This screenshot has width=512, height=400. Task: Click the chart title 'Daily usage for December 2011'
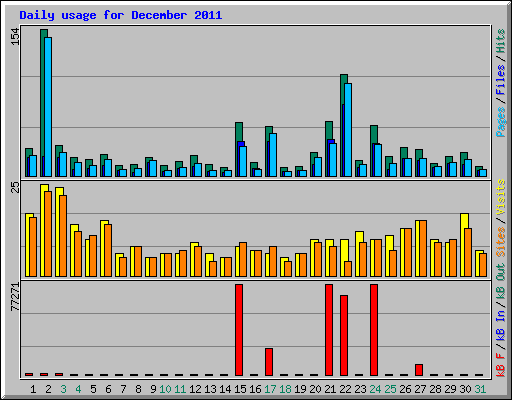pyautogui.click(x=121, y=15)
